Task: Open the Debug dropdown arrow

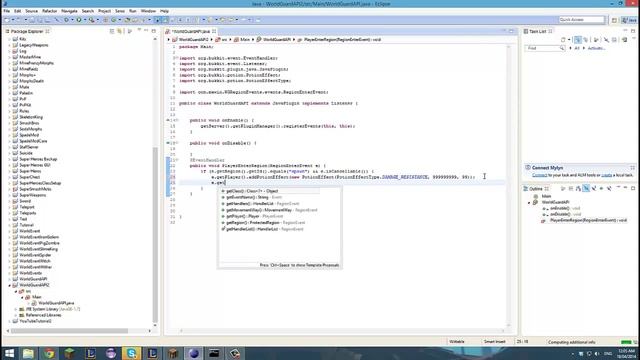Action: point(72,20)
